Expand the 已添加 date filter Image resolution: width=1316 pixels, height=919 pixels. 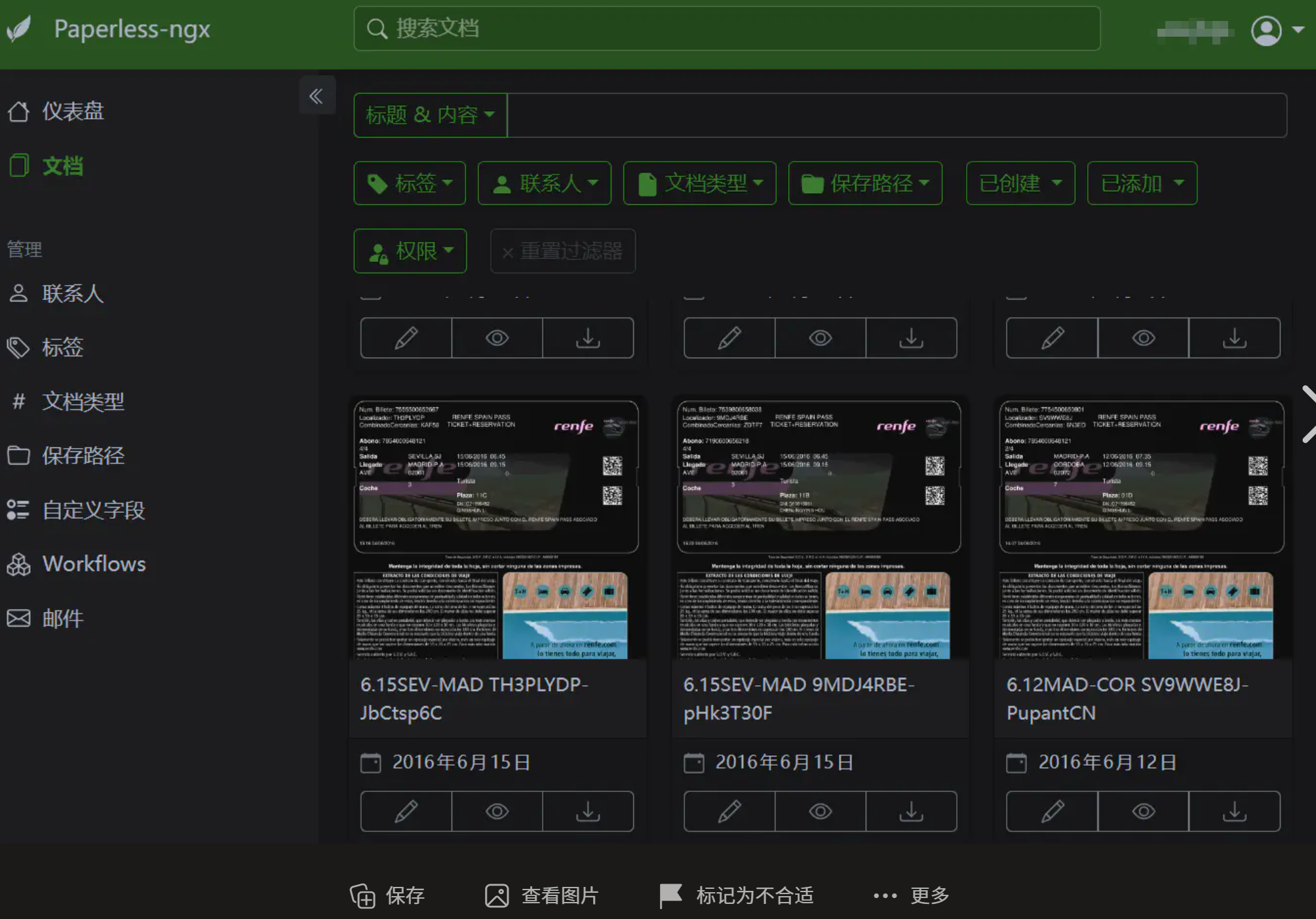point(1142,183)
